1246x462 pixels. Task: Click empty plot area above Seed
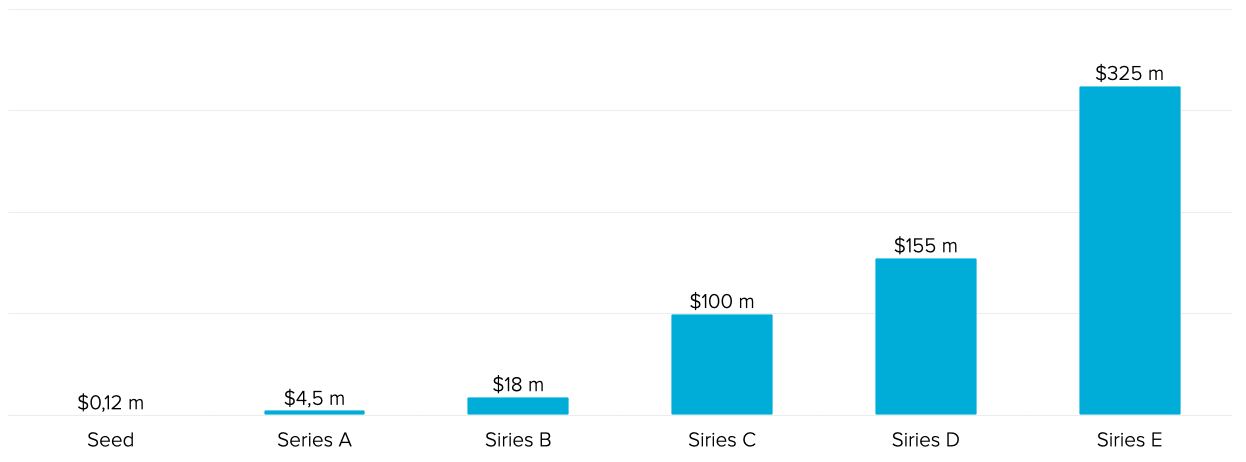point(110,200)
